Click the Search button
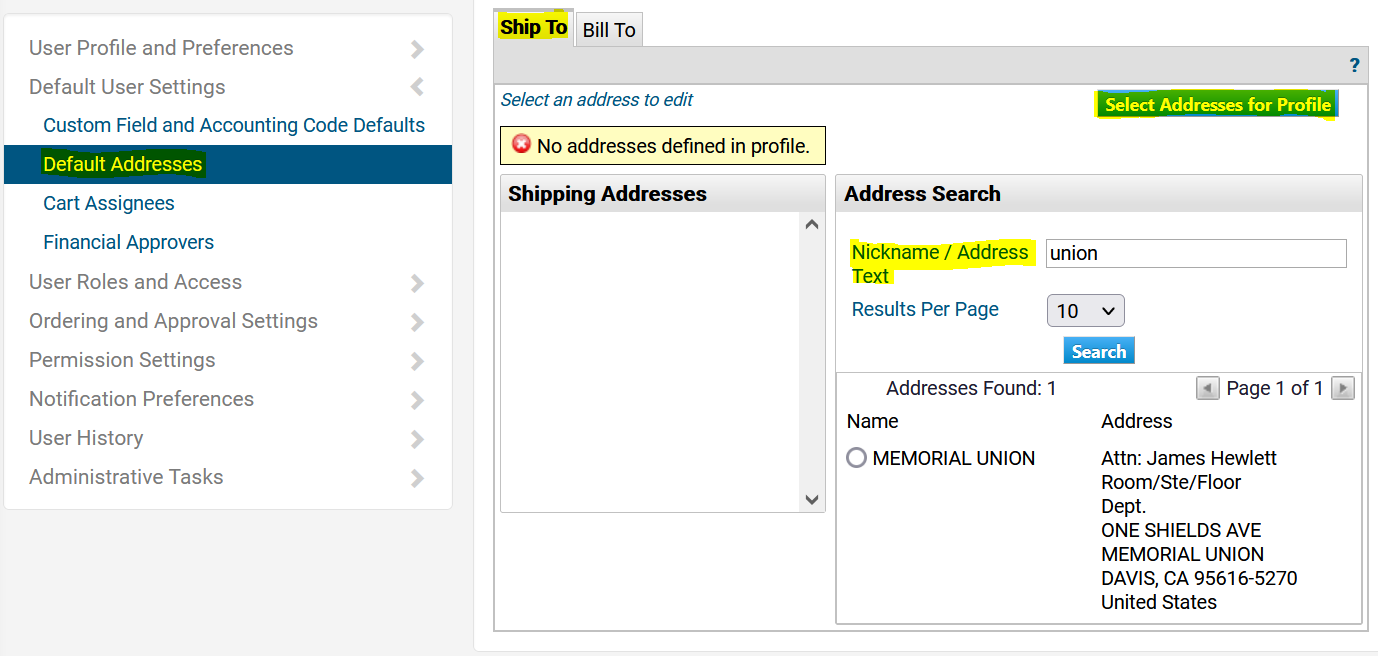The height and width of the screenshot is (656, 1378). click(x=1099, y=351)
